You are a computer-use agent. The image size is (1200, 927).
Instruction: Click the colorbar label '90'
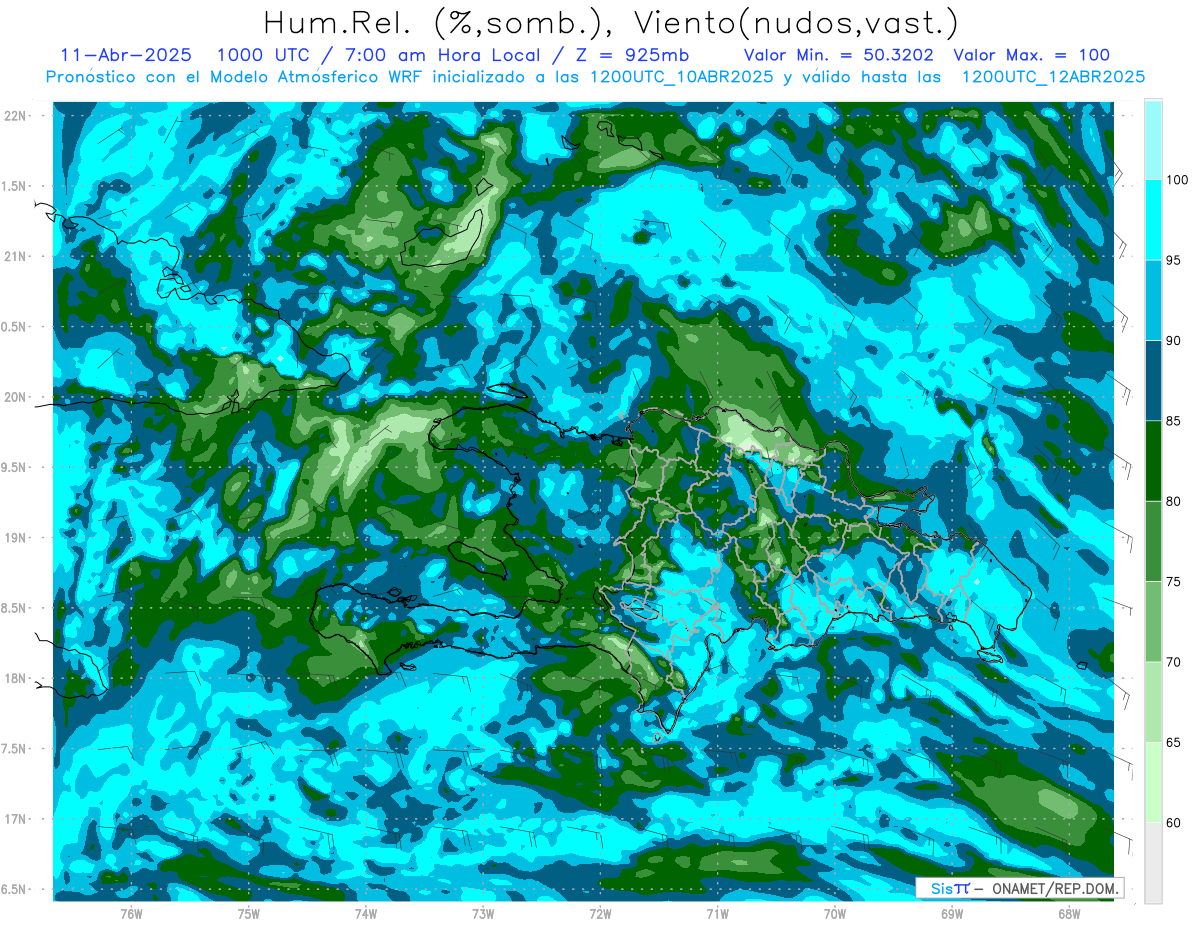pyautogui.click(x=1175, y=341)
